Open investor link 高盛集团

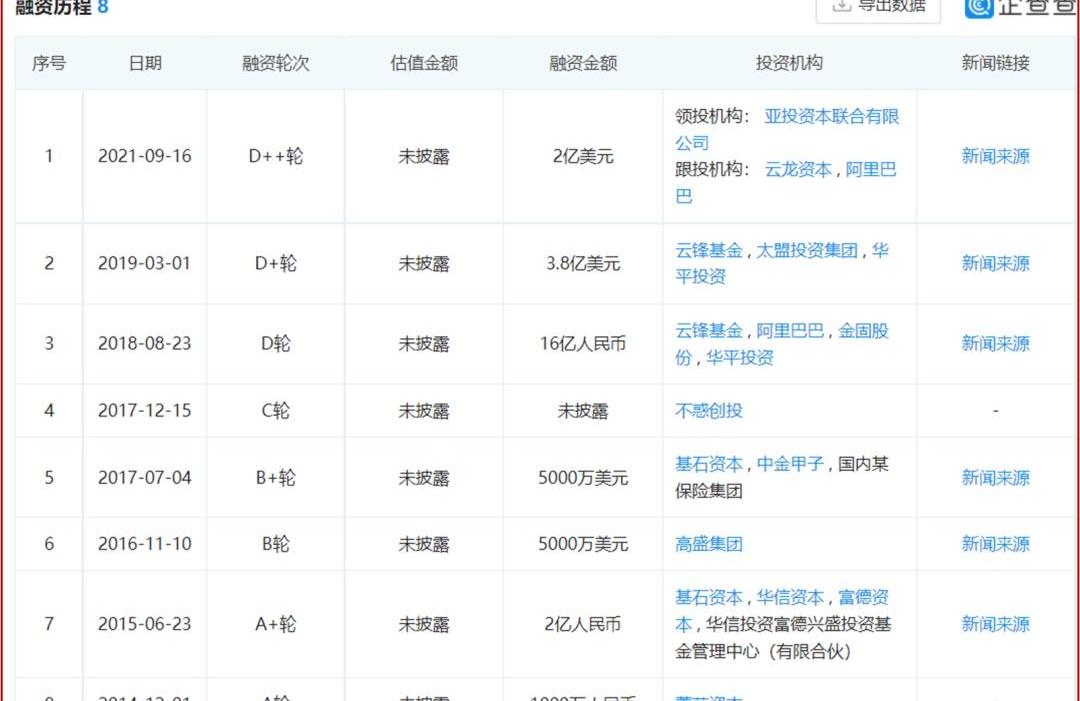pyautogui.click(x=709, y=544)
